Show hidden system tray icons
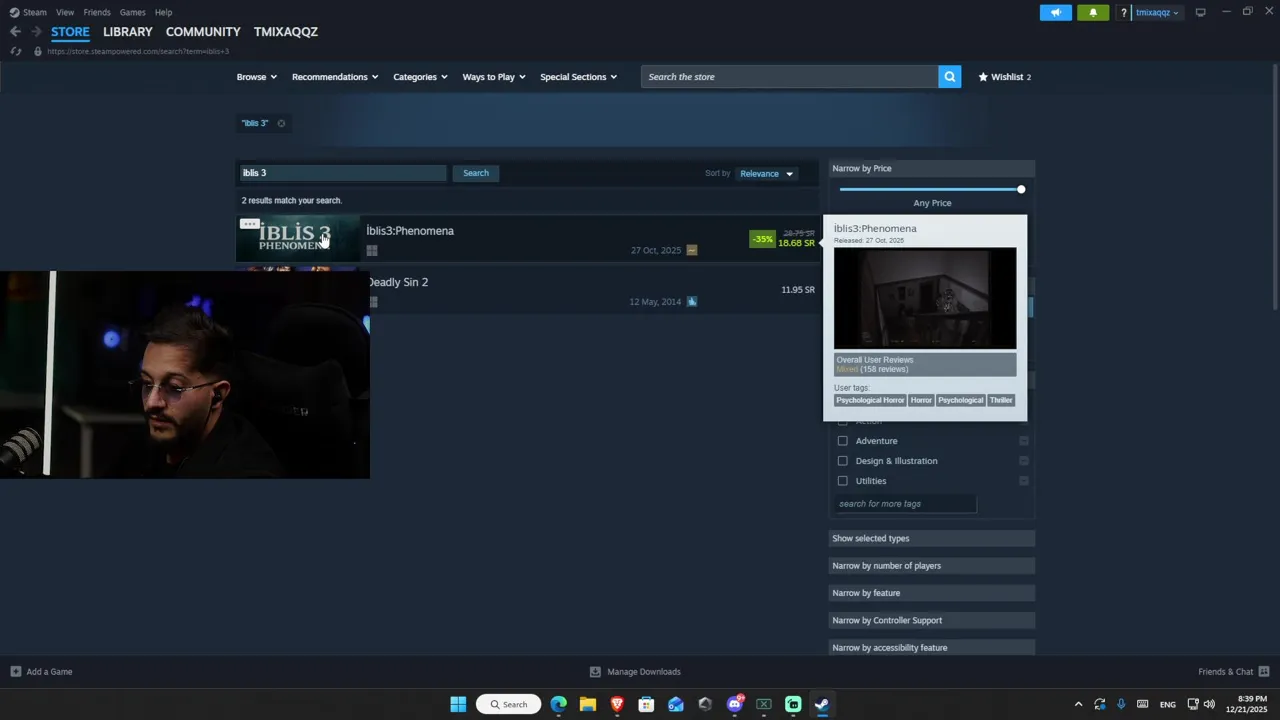 coord(1078,704)
